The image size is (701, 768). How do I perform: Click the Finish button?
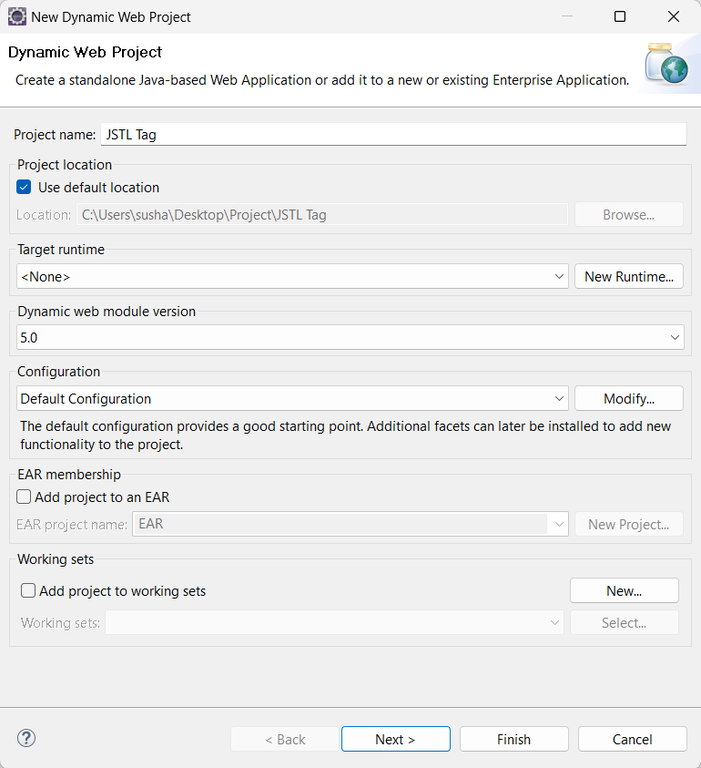[514, 739]
